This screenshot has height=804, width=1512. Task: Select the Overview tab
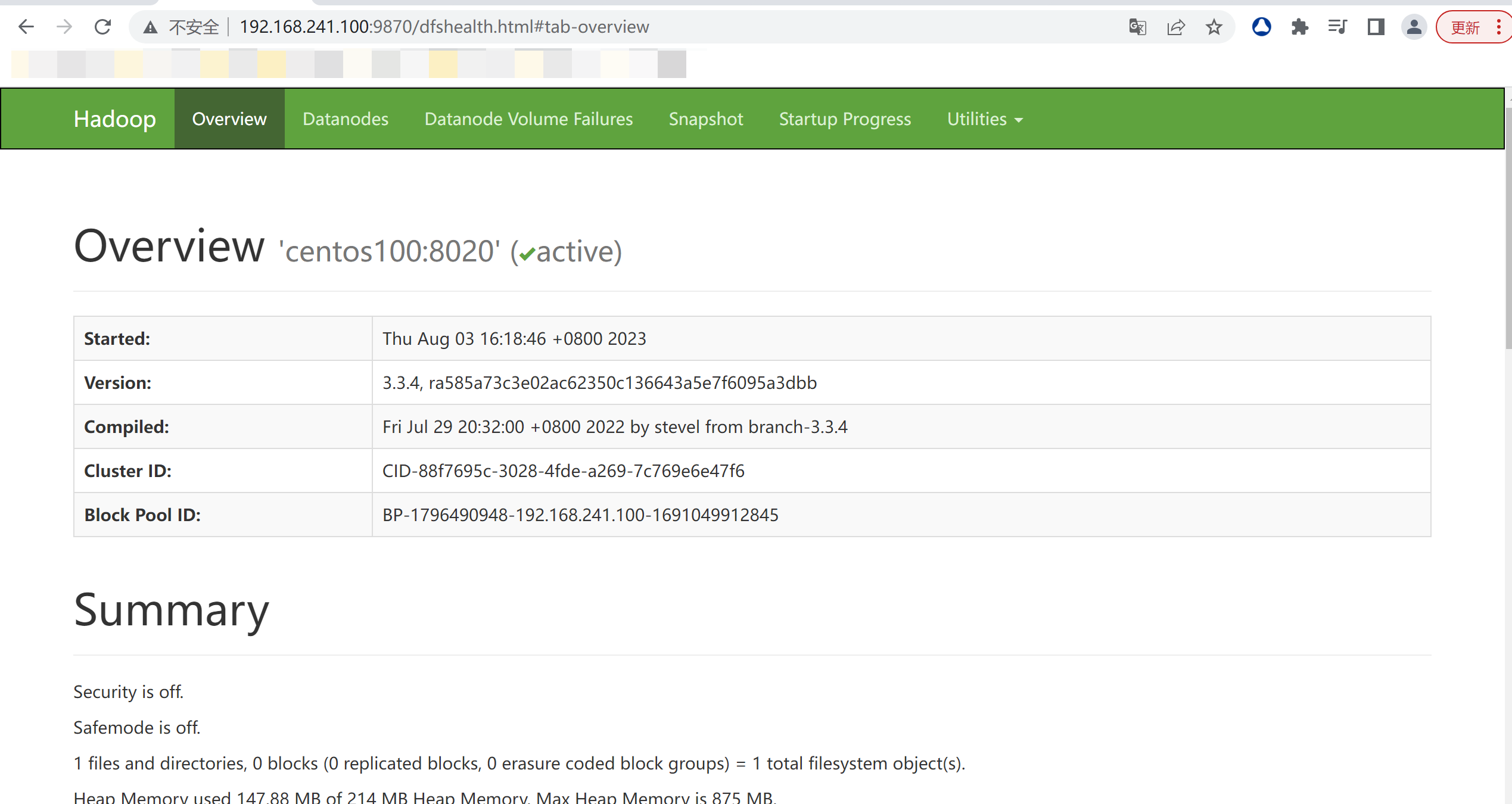[x=229, y=119]
